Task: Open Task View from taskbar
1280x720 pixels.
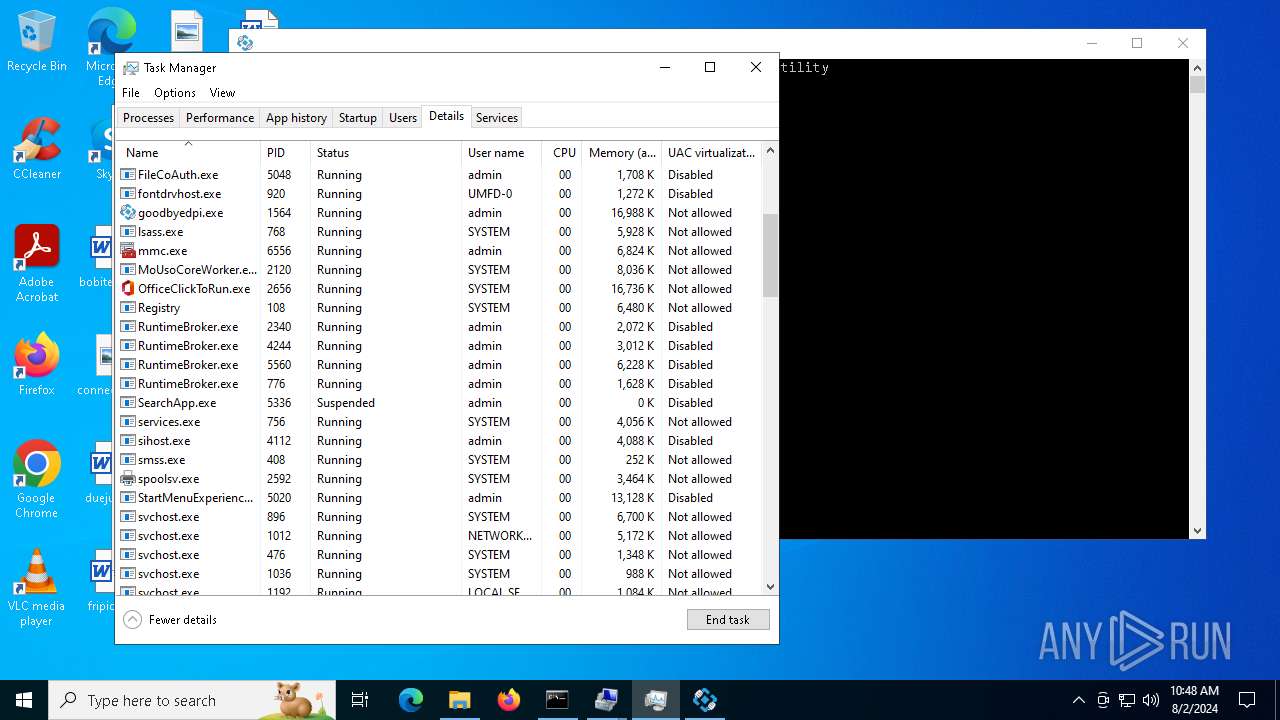Action: (360, 700)
